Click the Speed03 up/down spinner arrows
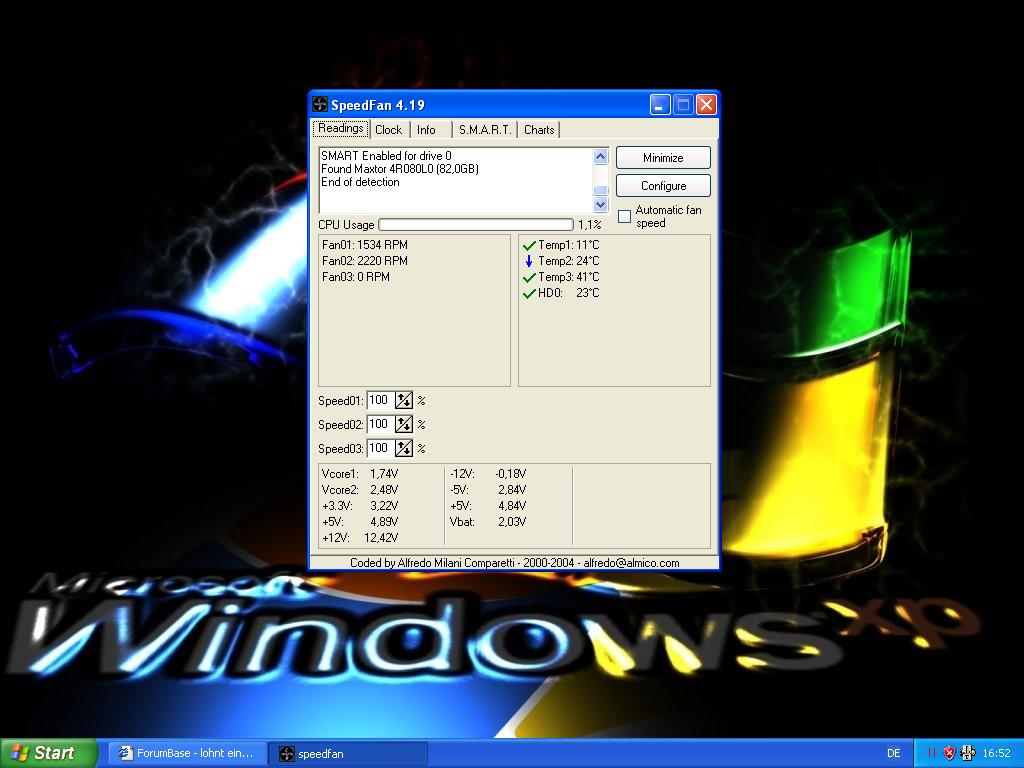This screenshot has width=1024, height=768. [404, 448]
